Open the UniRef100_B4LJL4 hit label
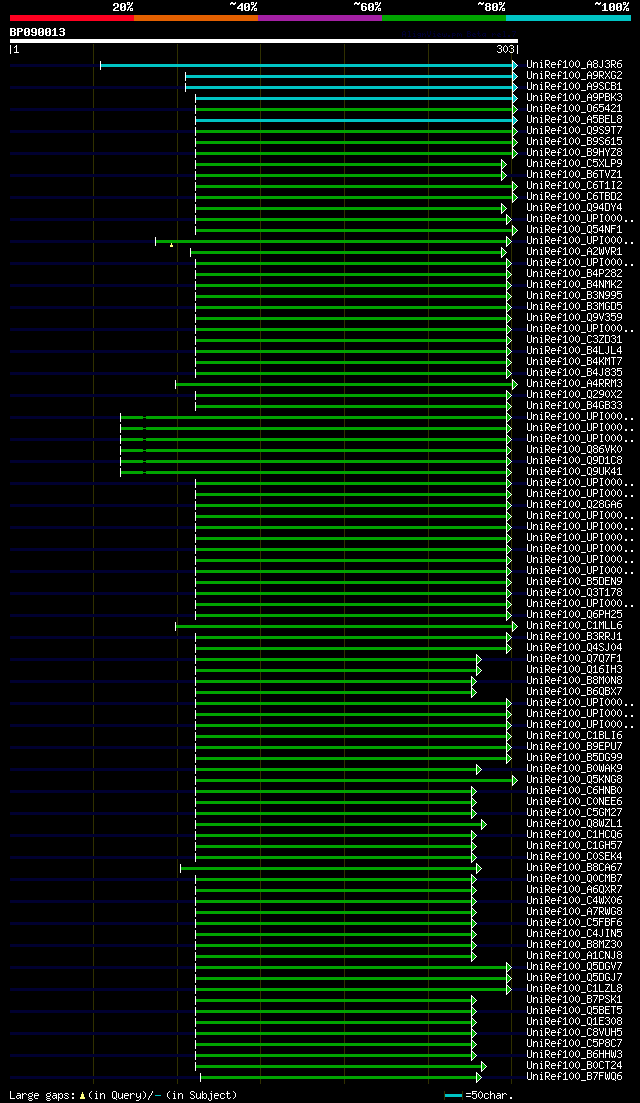Screen dimensions: 640x1103 pos(574,351)
